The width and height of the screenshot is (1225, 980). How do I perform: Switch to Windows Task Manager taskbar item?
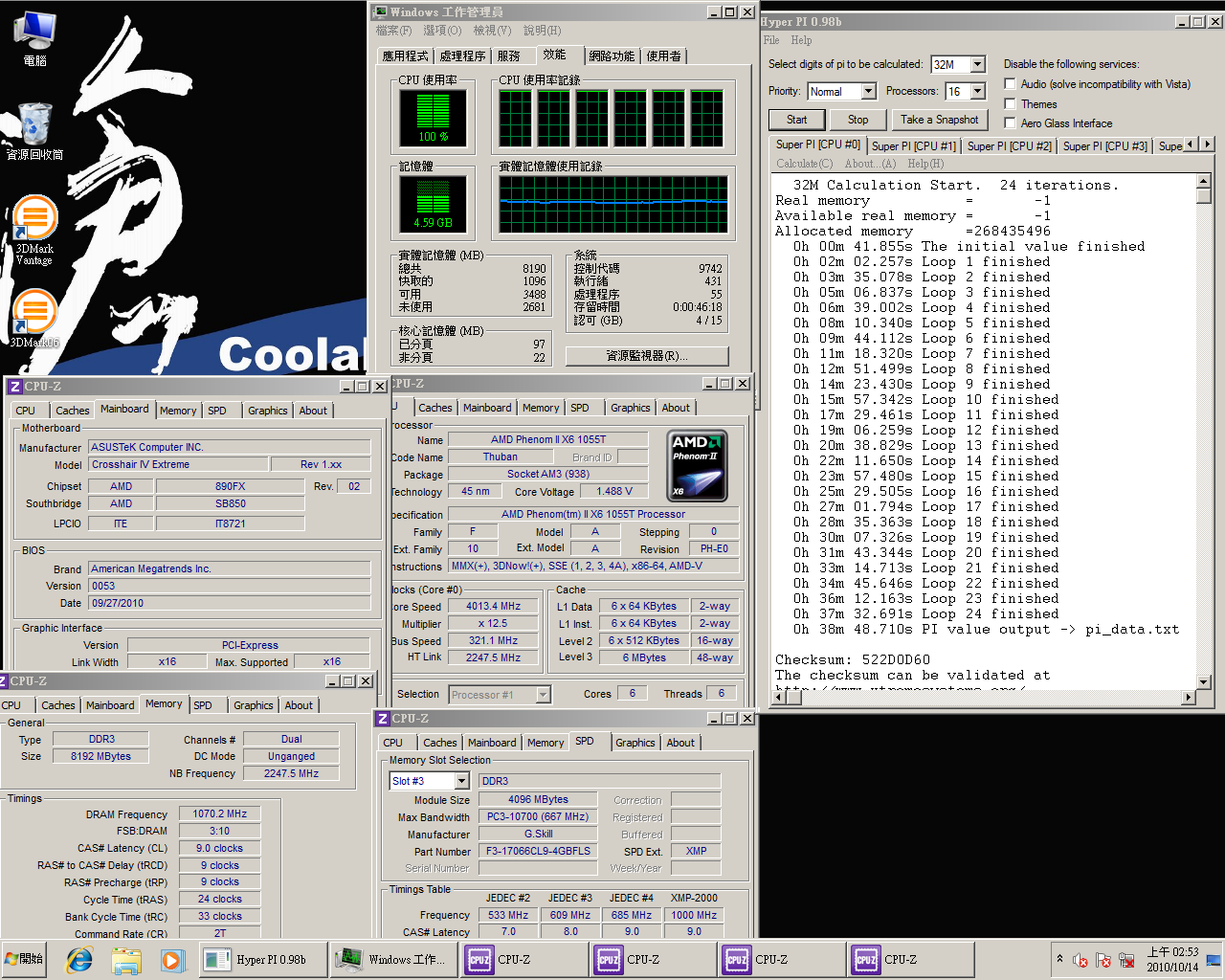[x=391, y=959]
